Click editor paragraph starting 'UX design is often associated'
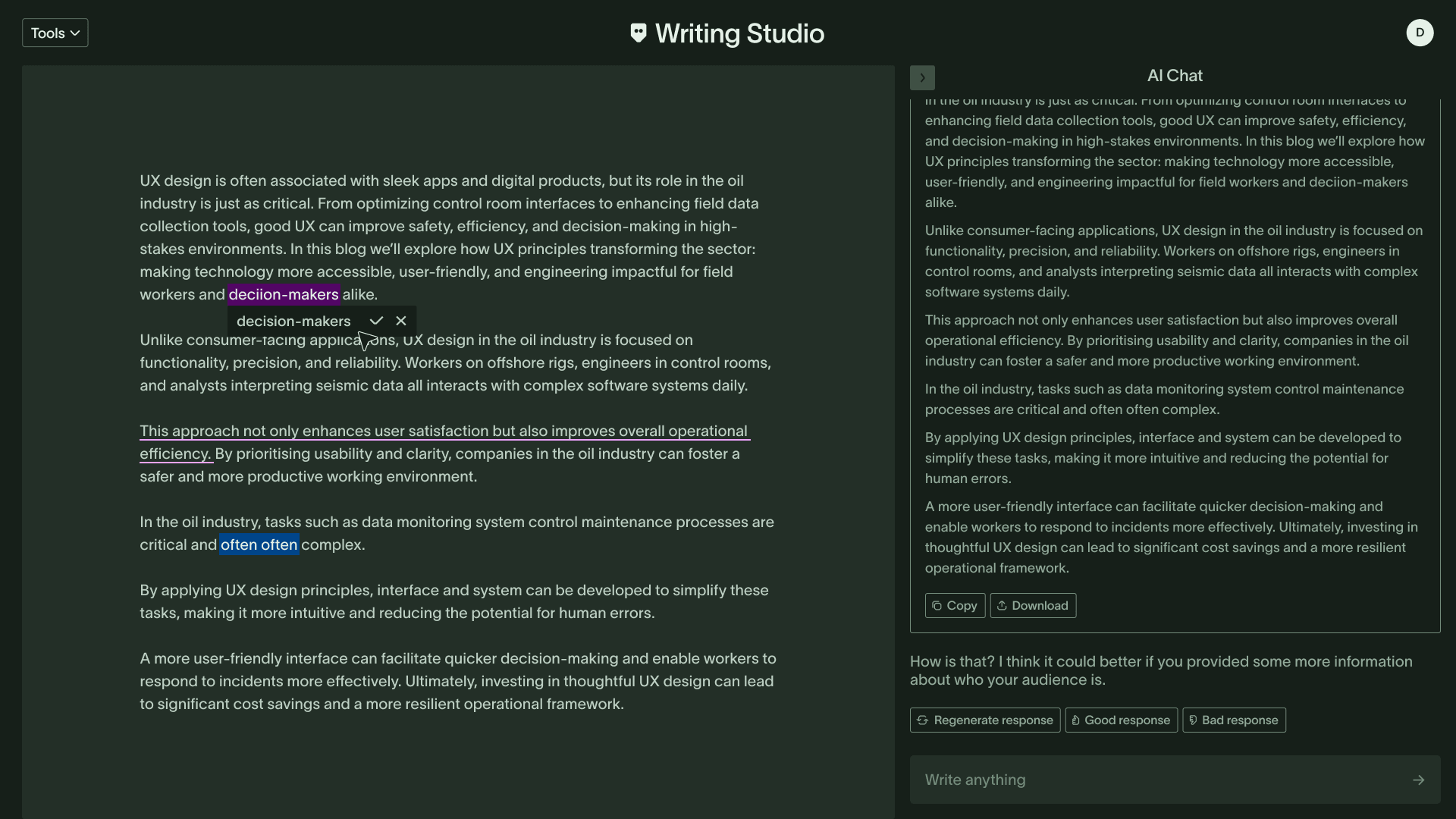 point(449,237)
